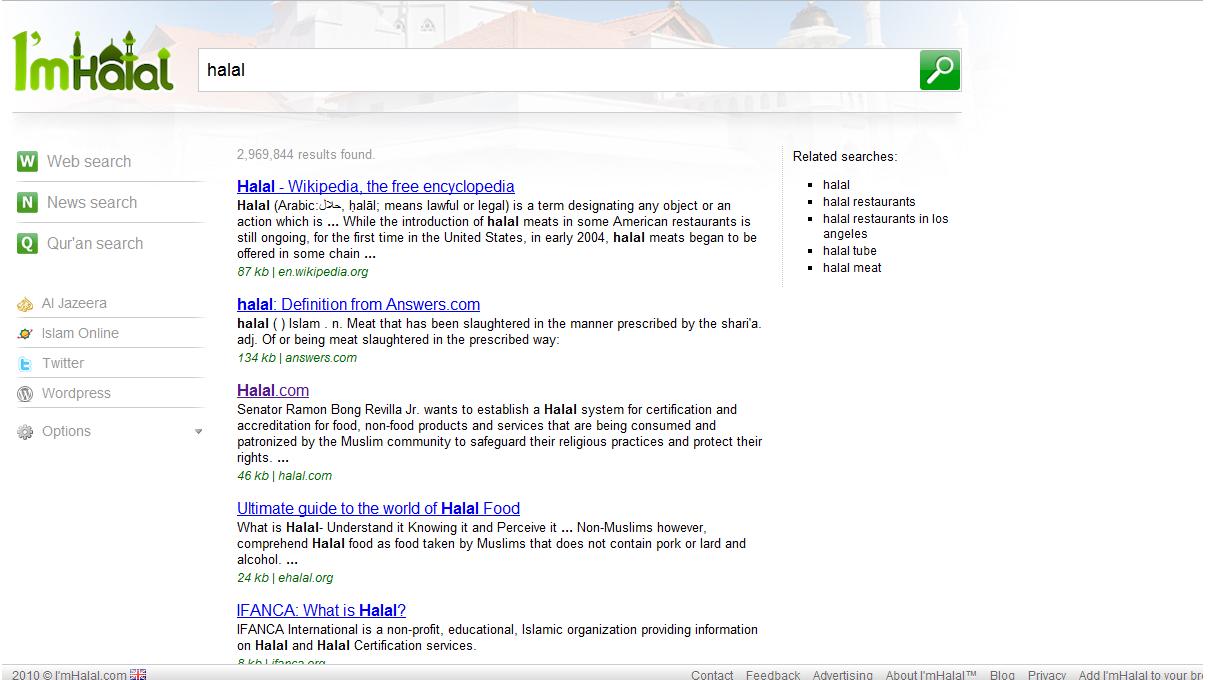This screenshot has height=680, width=1218.
Task: Click related search halal restaurants
Action: click(869, 201)
